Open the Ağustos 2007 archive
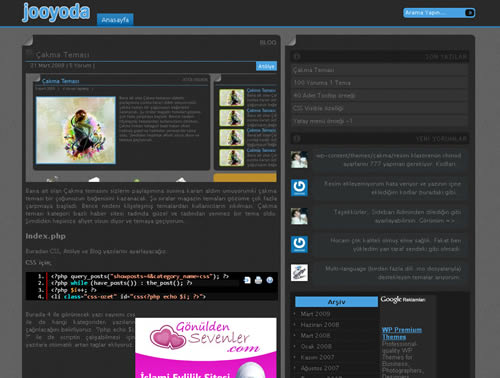Image resolution: width=500 pixels, height=378 pixels. pyautogui.click(x=320, y=368)
